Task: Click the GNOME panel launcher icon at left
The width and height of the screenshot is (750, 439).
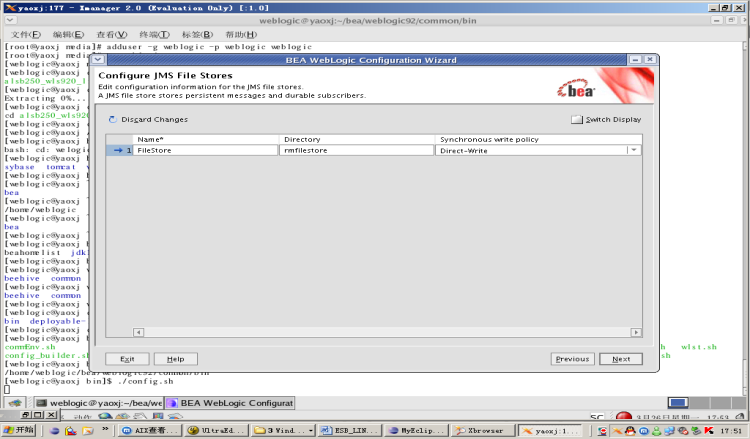Action: coord(15,403)
